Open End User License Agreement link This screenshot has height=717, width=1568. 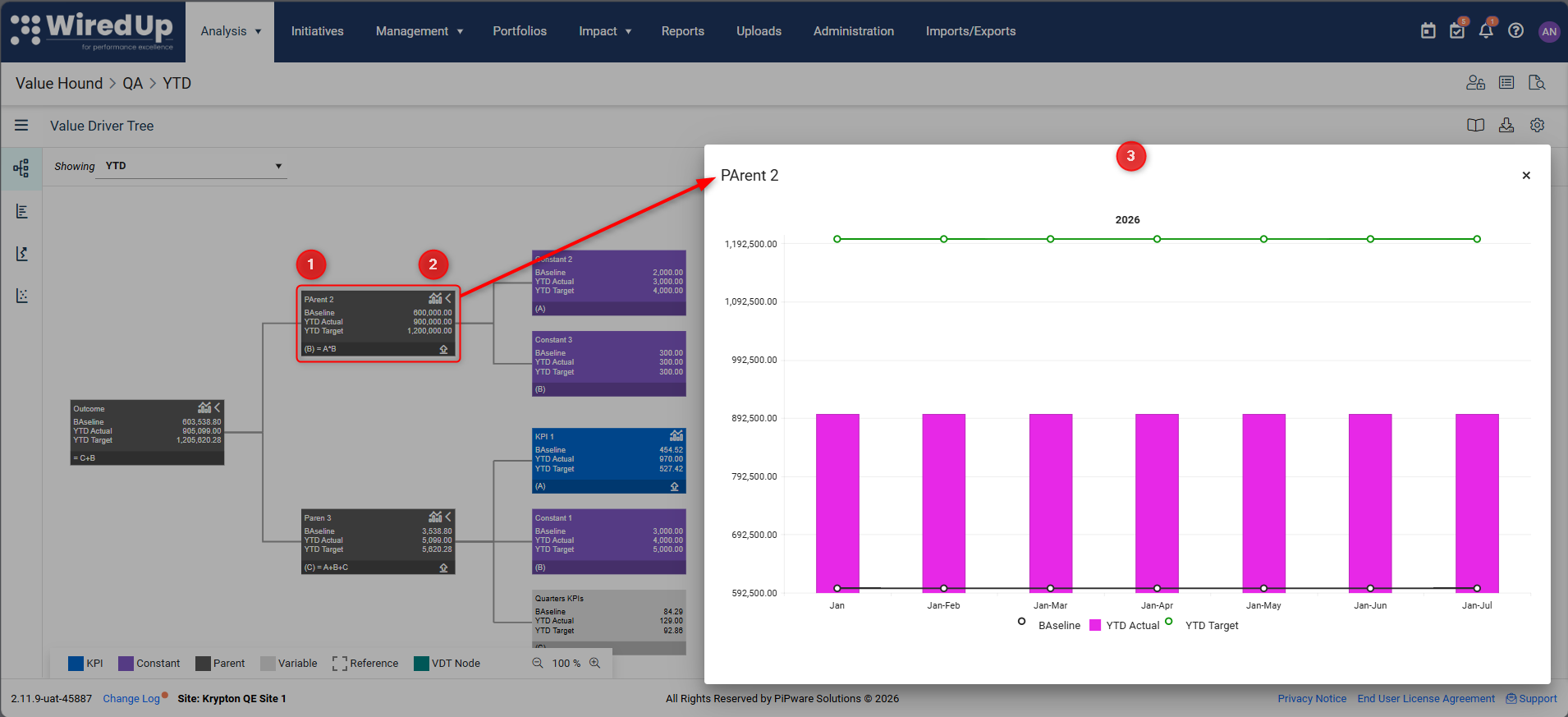pyautogui.click(x=1426, y=699)
